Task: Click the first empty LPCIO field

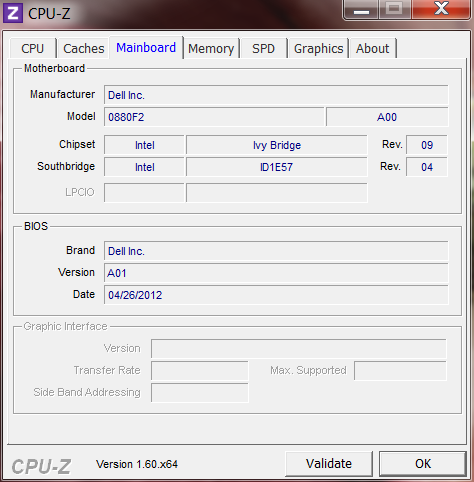Action: coord(144,192)
